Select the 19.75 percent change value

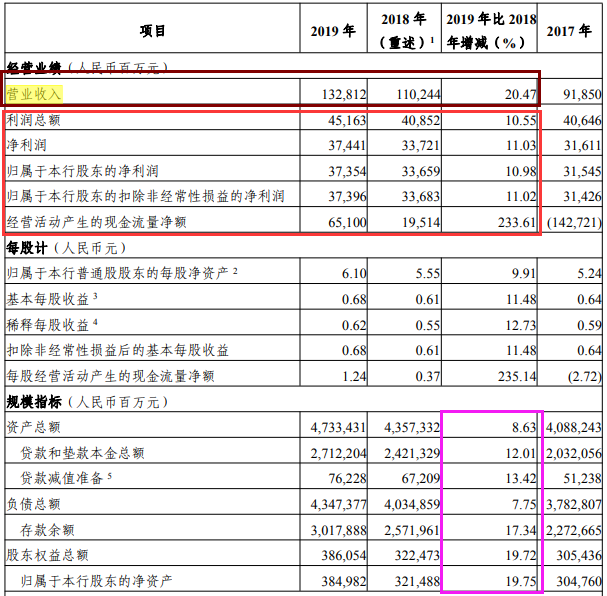(x=521, y=581)
